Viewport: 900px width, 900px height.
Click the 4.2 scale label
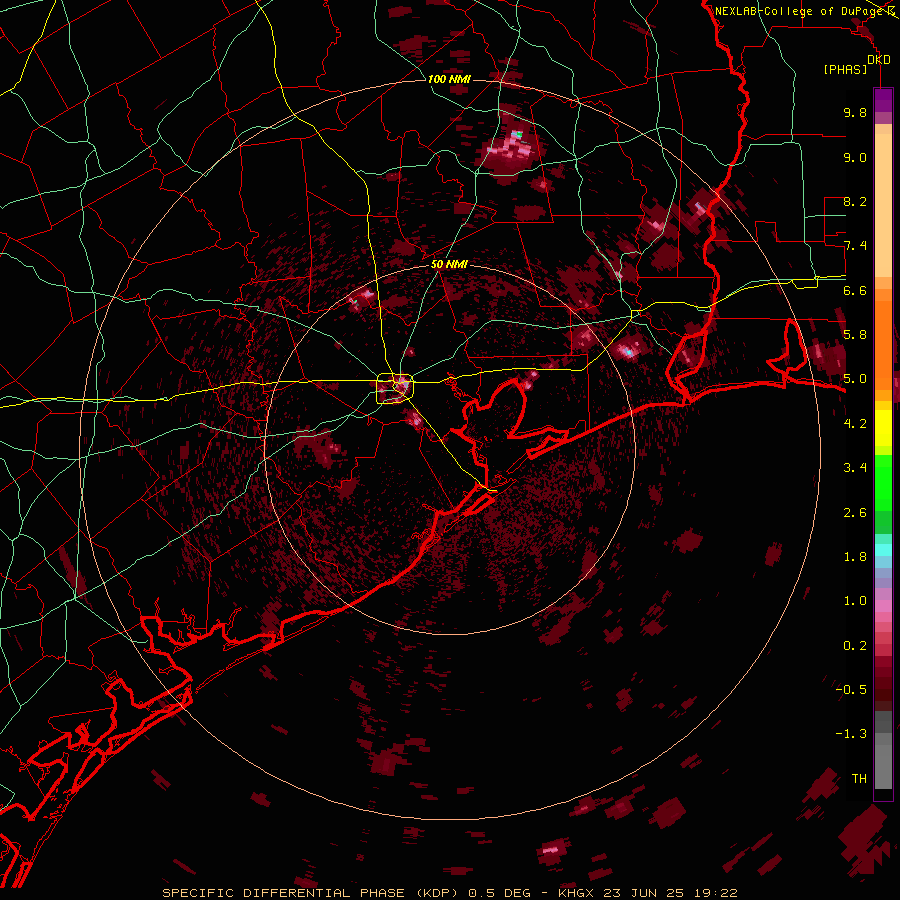pos(855,424)
